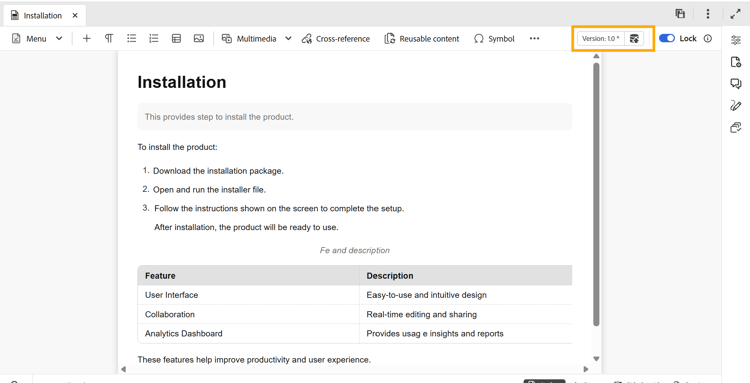
Task: Insert a Cross-reference
Action: 336,39
